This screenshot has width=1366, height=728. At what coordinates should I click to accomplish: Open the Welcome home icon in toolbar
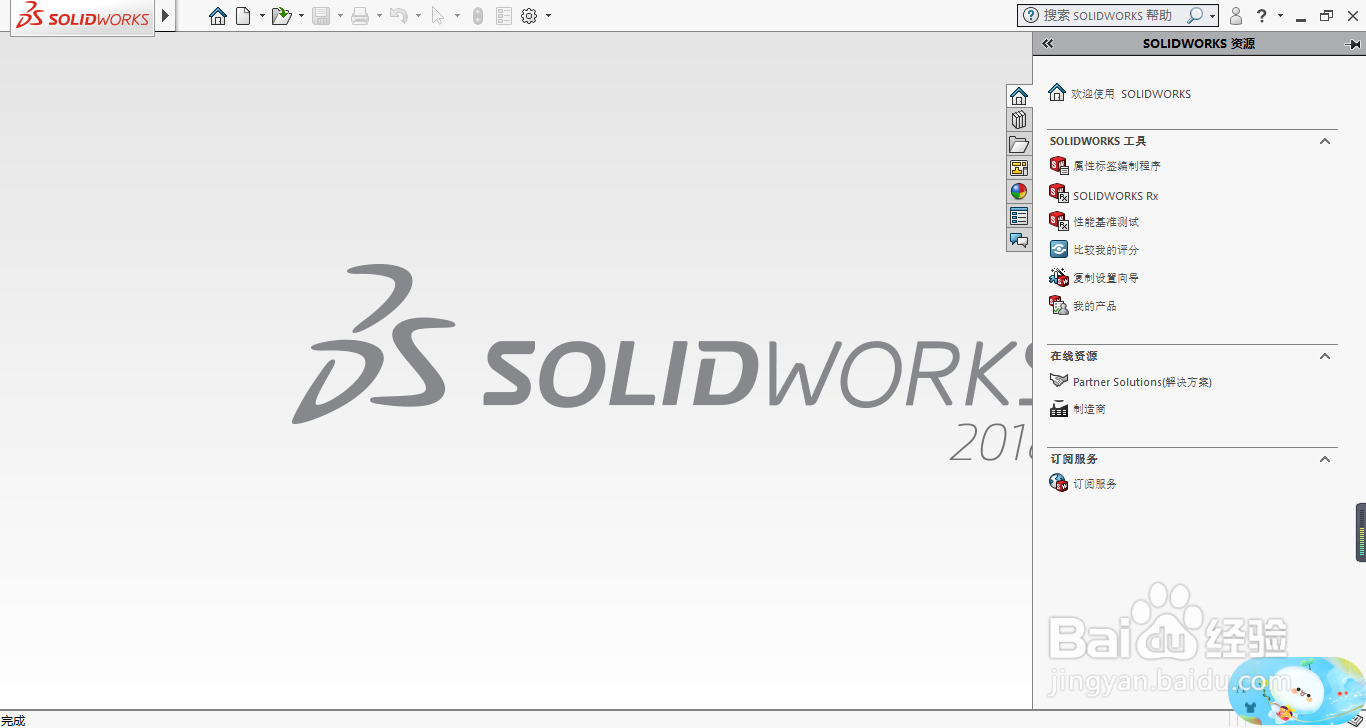coord(218,16)
